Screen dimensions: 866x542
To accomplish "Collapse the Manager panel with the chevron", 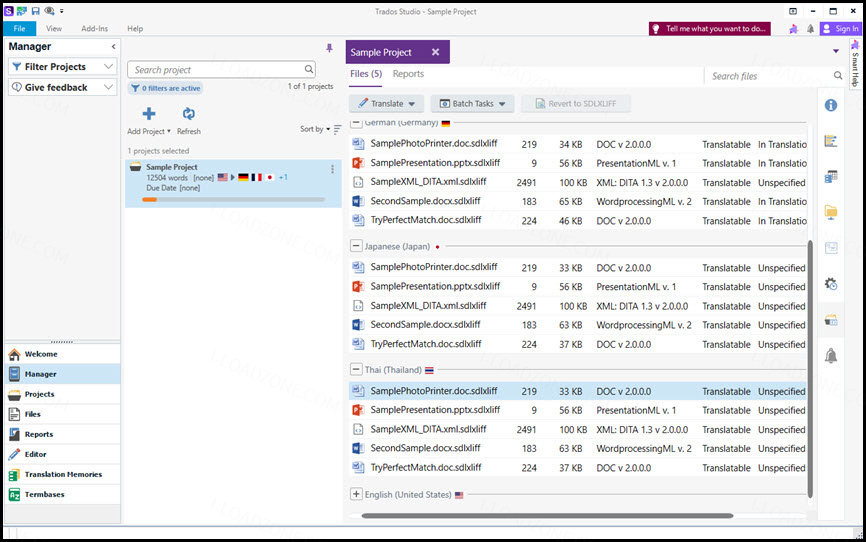I will (113, 46).
